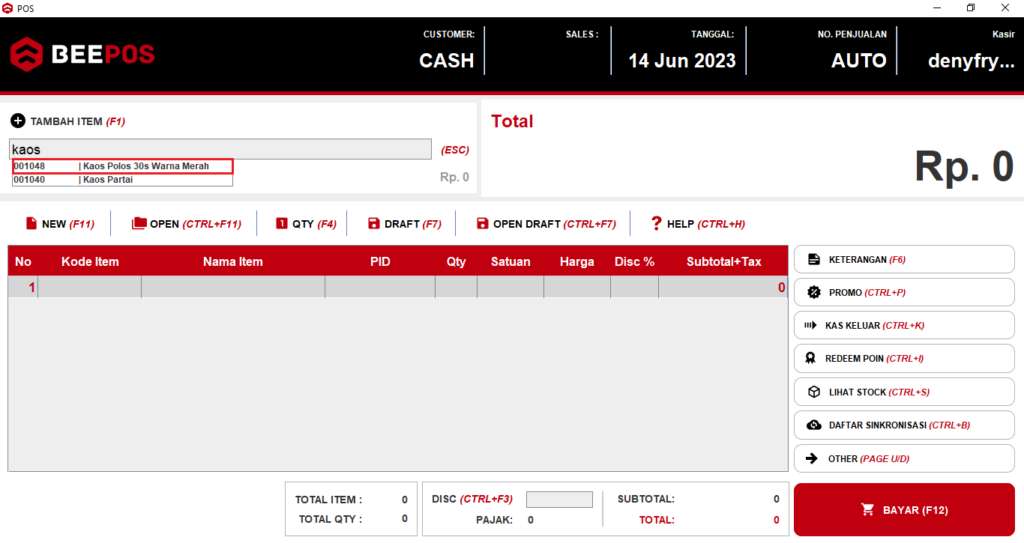The width and height of the screenshot is (1024, 543).
Task: Click the REDEEM POIN ribbon icon
Action: click(x=810, y=358)
